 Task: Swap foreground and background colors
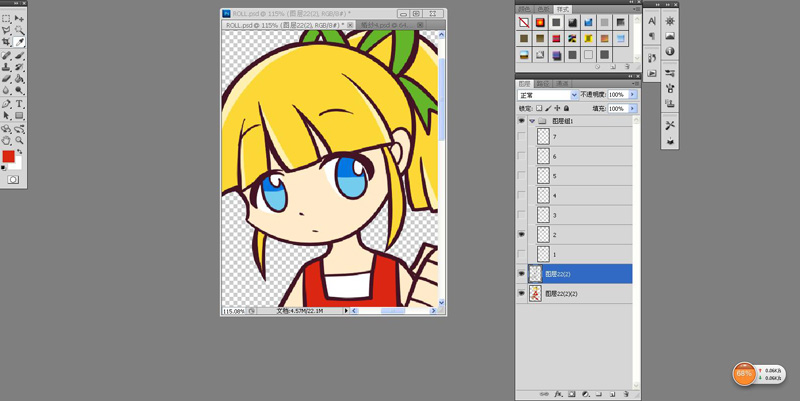[19, 152]
